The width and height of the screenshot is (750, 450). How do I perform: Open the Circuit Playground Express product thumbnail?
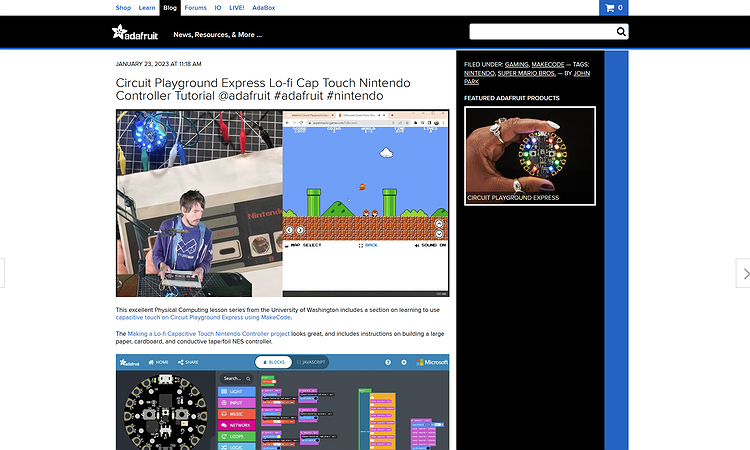pos(529,156)
